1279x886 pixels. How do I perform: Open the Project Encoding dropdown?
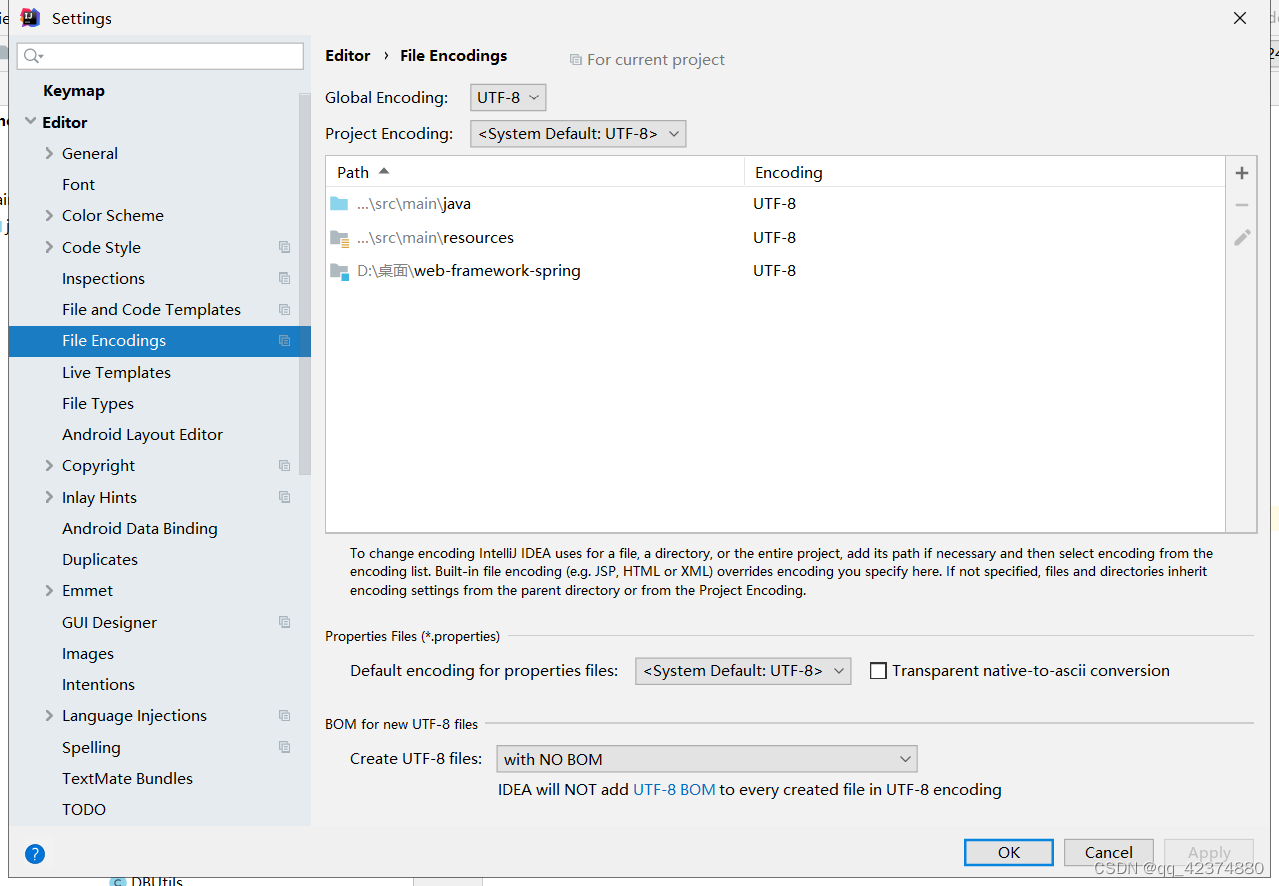(578, 134)
